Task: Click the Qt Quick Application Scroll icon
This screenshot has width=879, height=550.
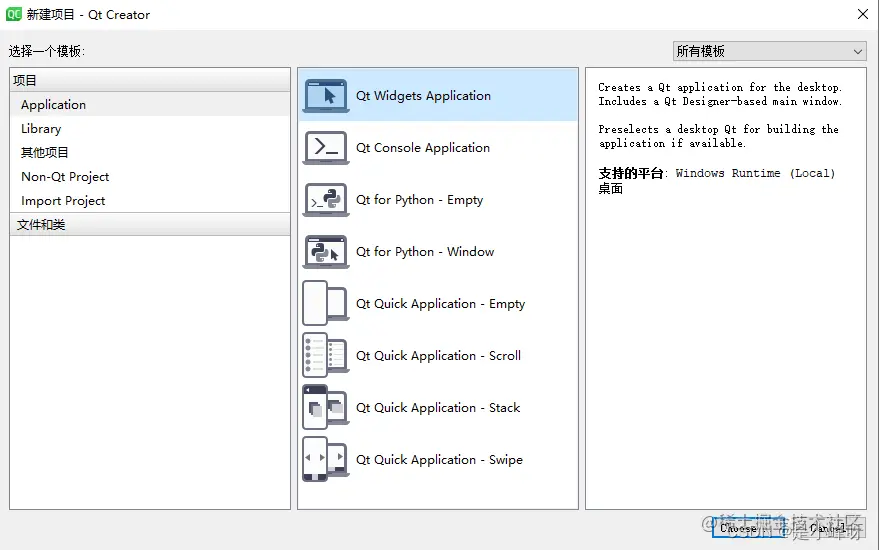Action: pos(326,355)
